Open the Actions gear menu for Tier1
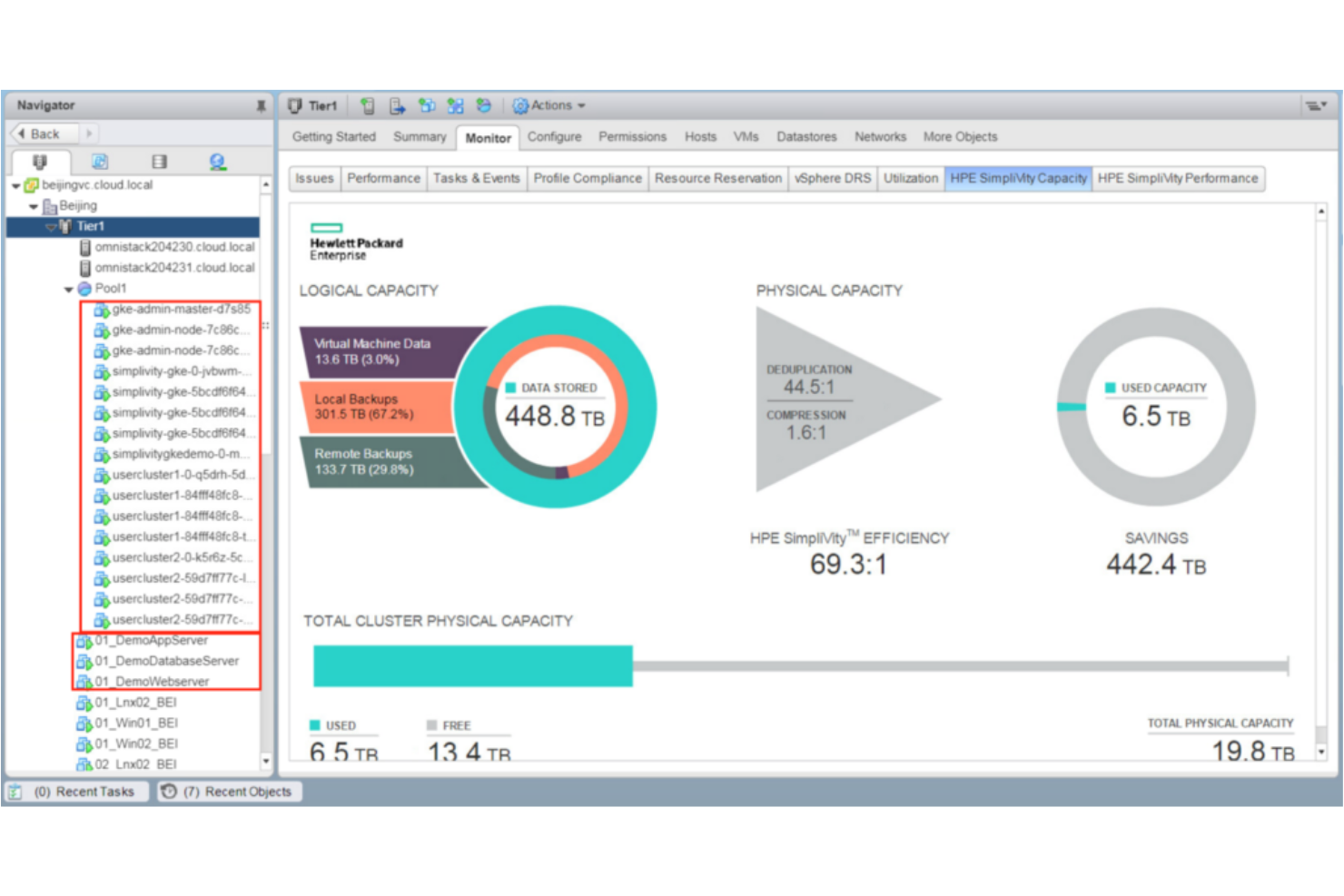The height and width of the screenshot is (896, 1344). (520, 104)
